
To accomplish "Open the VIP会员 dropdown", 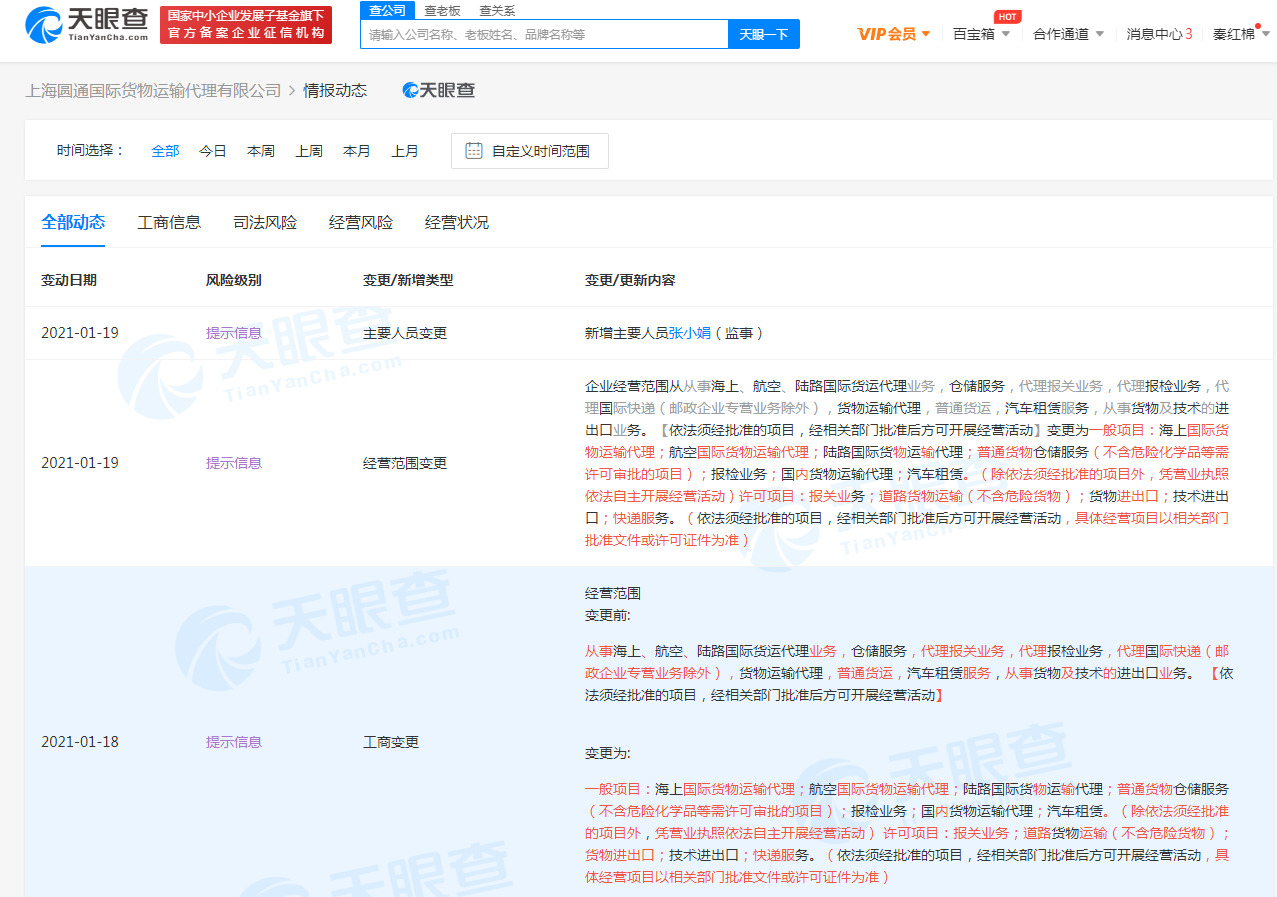I will click(x=894, y=34).
